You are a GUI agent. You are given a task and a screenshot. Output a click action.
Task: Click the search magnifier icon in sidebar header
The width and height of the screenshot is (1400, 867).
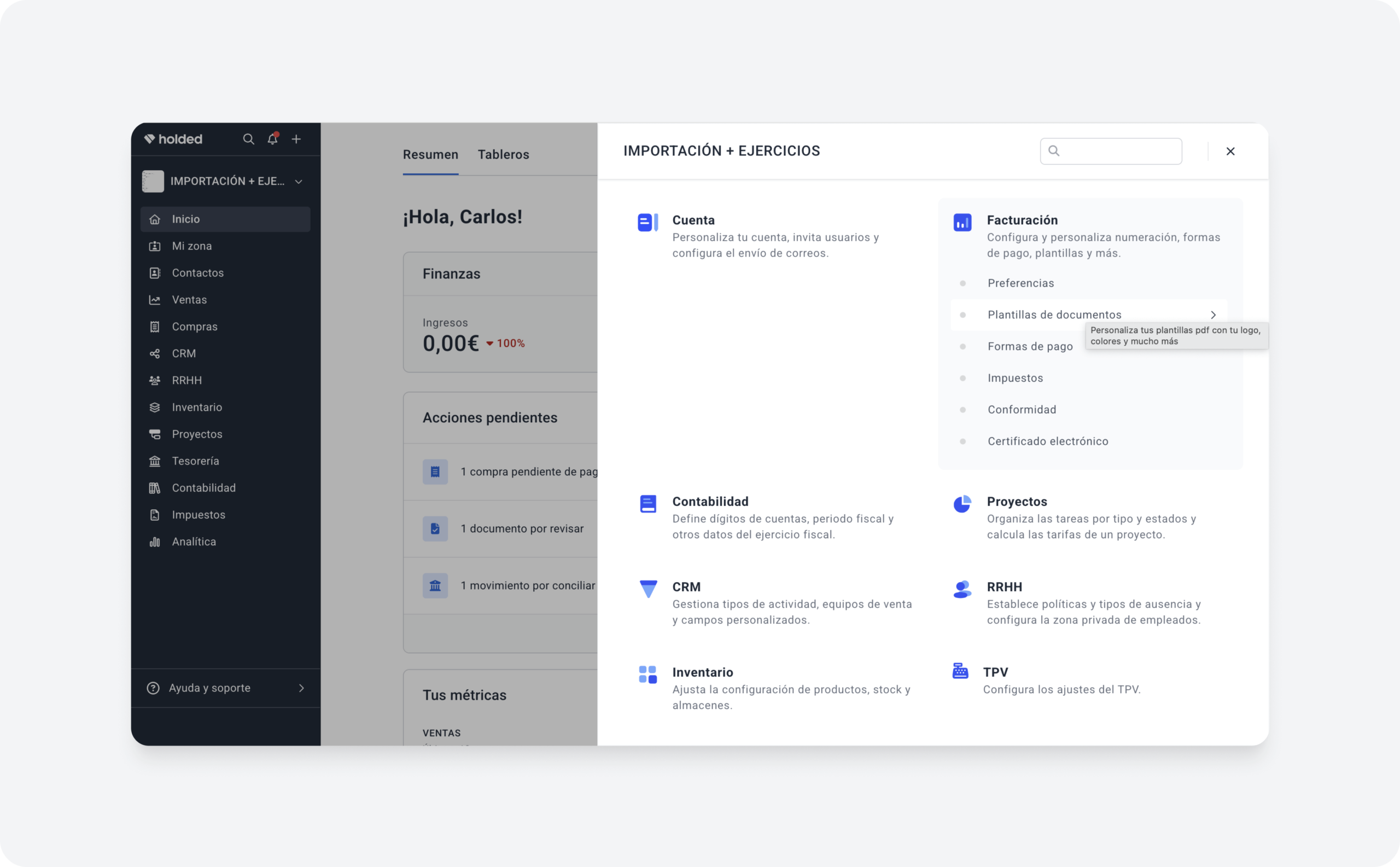(248, 139)
